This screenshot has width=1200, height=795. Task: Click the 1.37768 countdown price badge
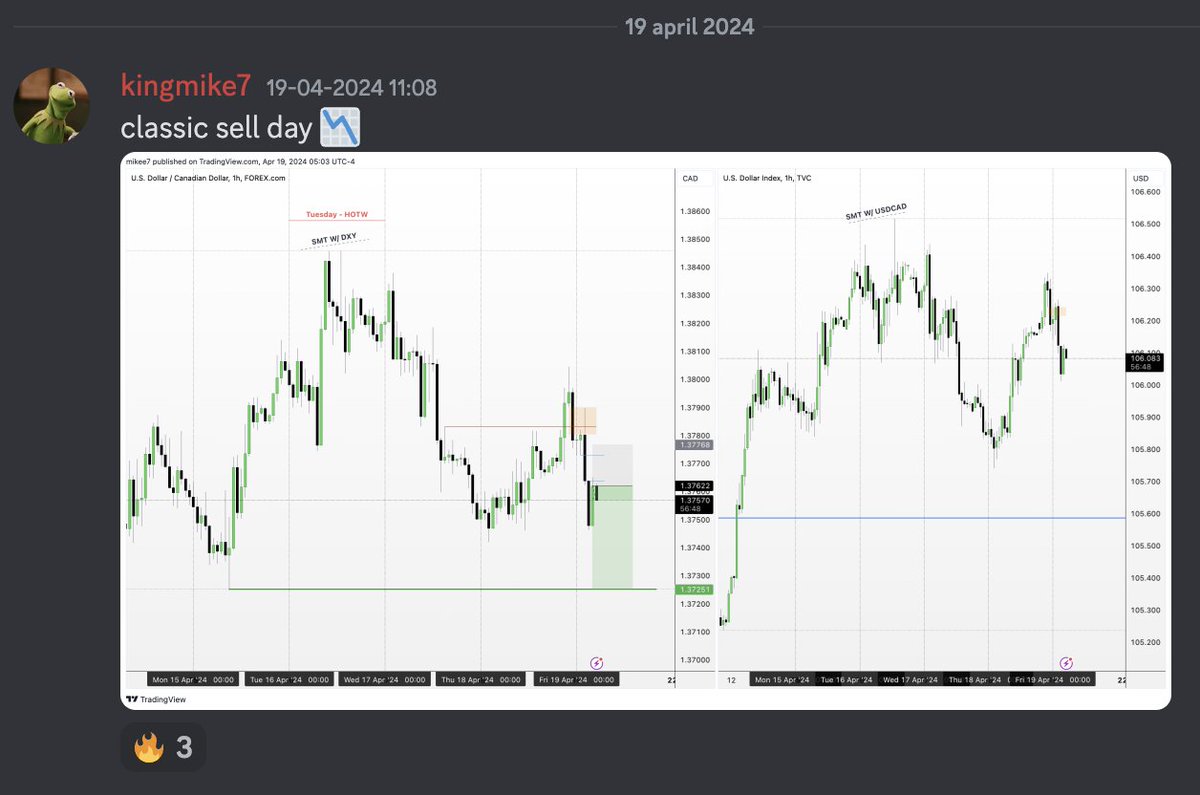[694, 444]
